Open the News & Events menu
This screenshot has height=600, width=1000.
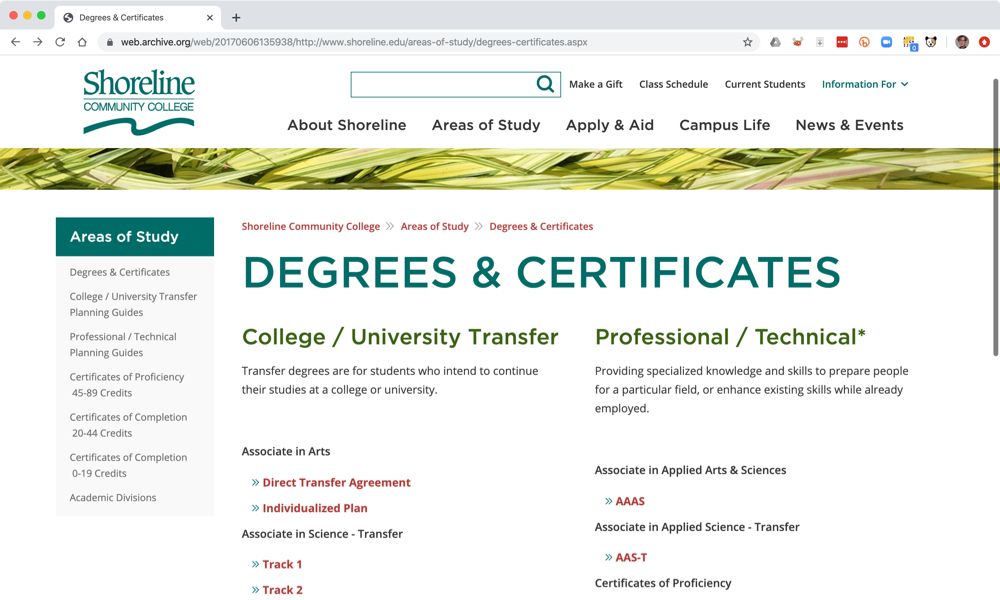pyautogui.click(x=849, y=125)
